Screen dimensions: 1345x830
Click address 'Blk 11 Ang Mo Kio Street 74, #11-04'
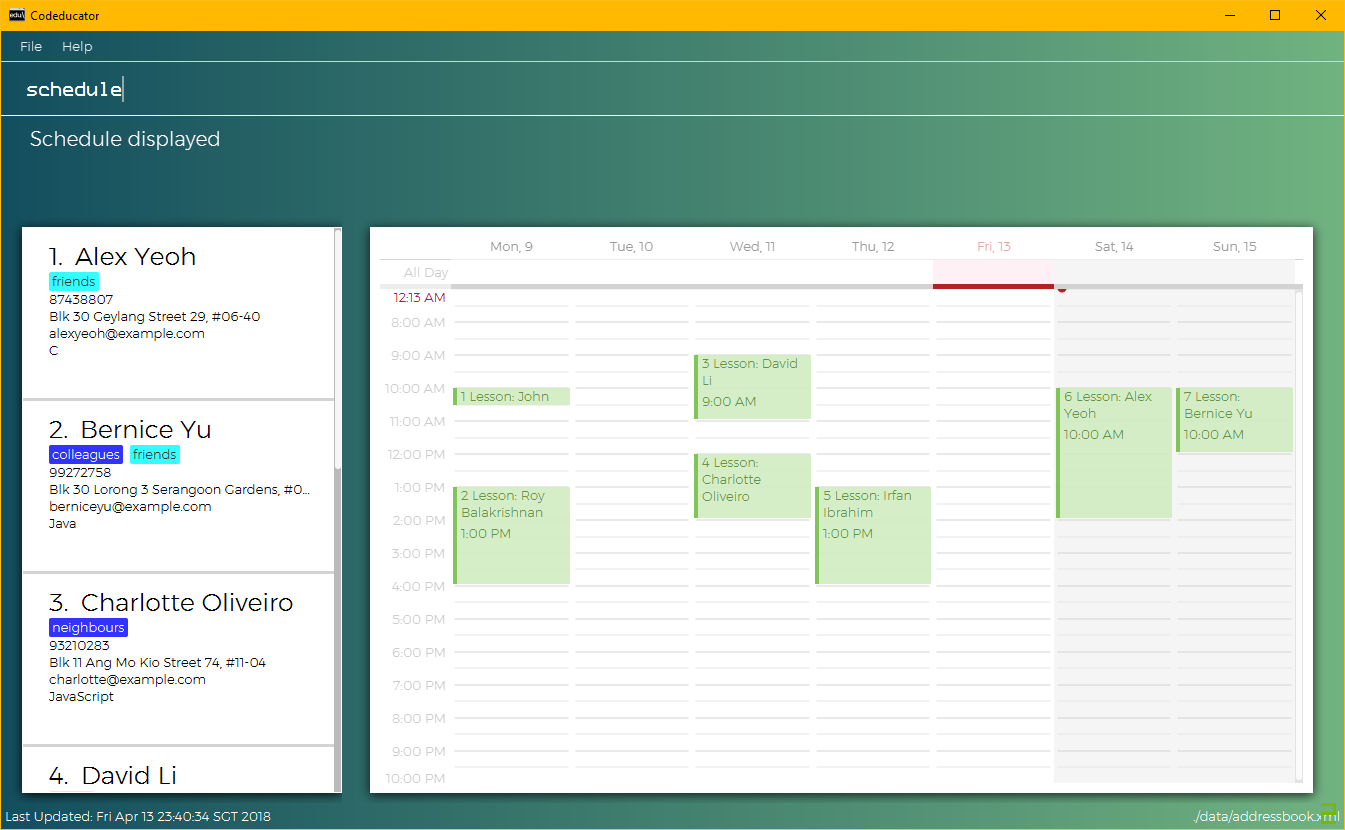[x=157, y=663]
